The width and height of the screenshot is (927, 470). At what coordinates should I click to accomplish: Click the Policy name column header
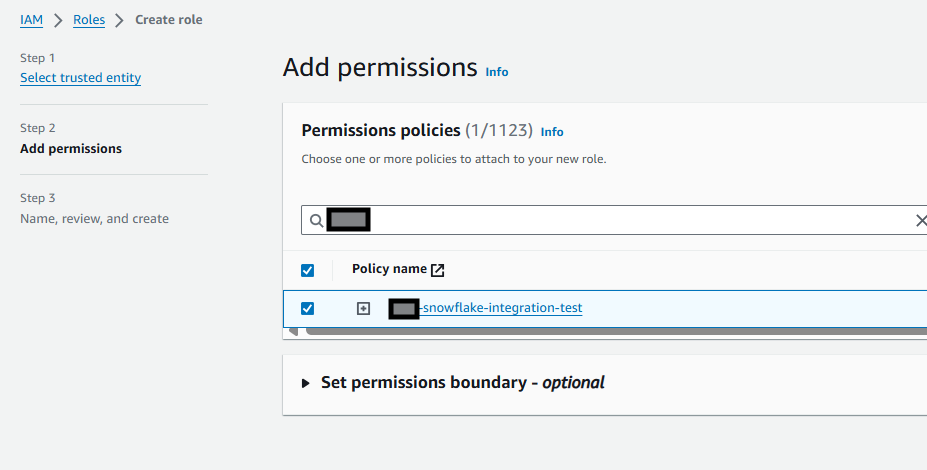click(390, 269)
